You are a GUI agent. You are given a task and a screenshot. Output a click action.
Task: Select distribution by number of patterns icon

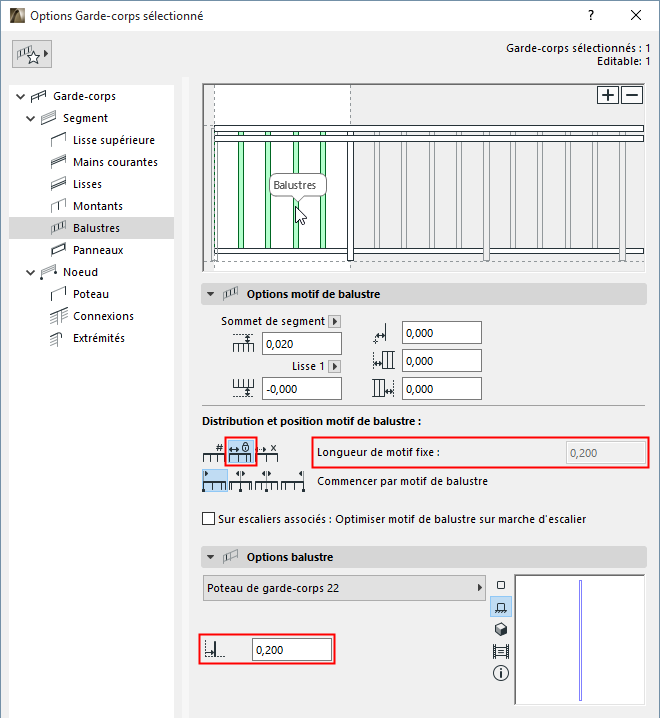[x=213, y=452]
